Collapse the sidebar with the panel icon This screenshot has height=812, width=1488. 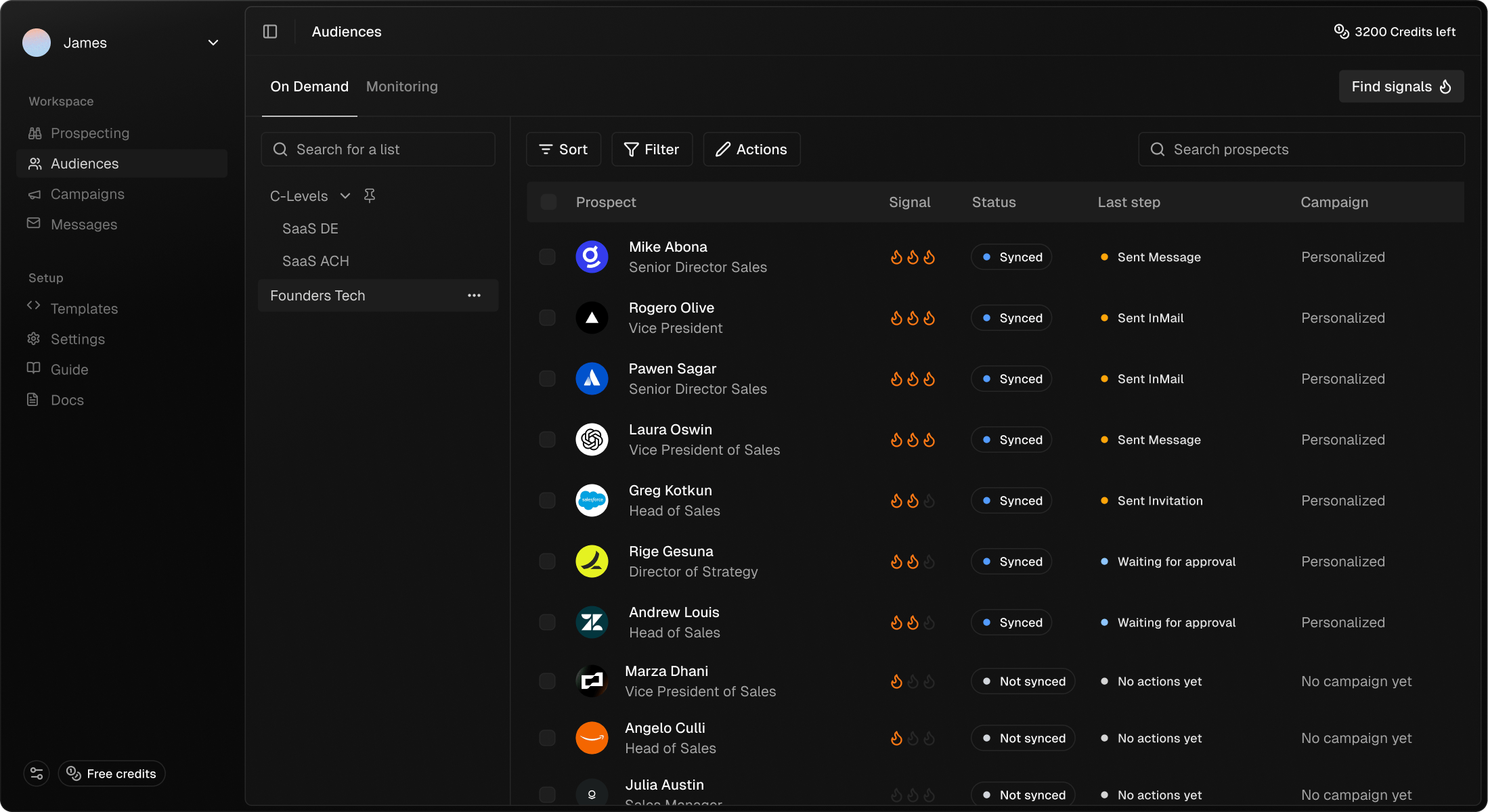coord(270,31)
